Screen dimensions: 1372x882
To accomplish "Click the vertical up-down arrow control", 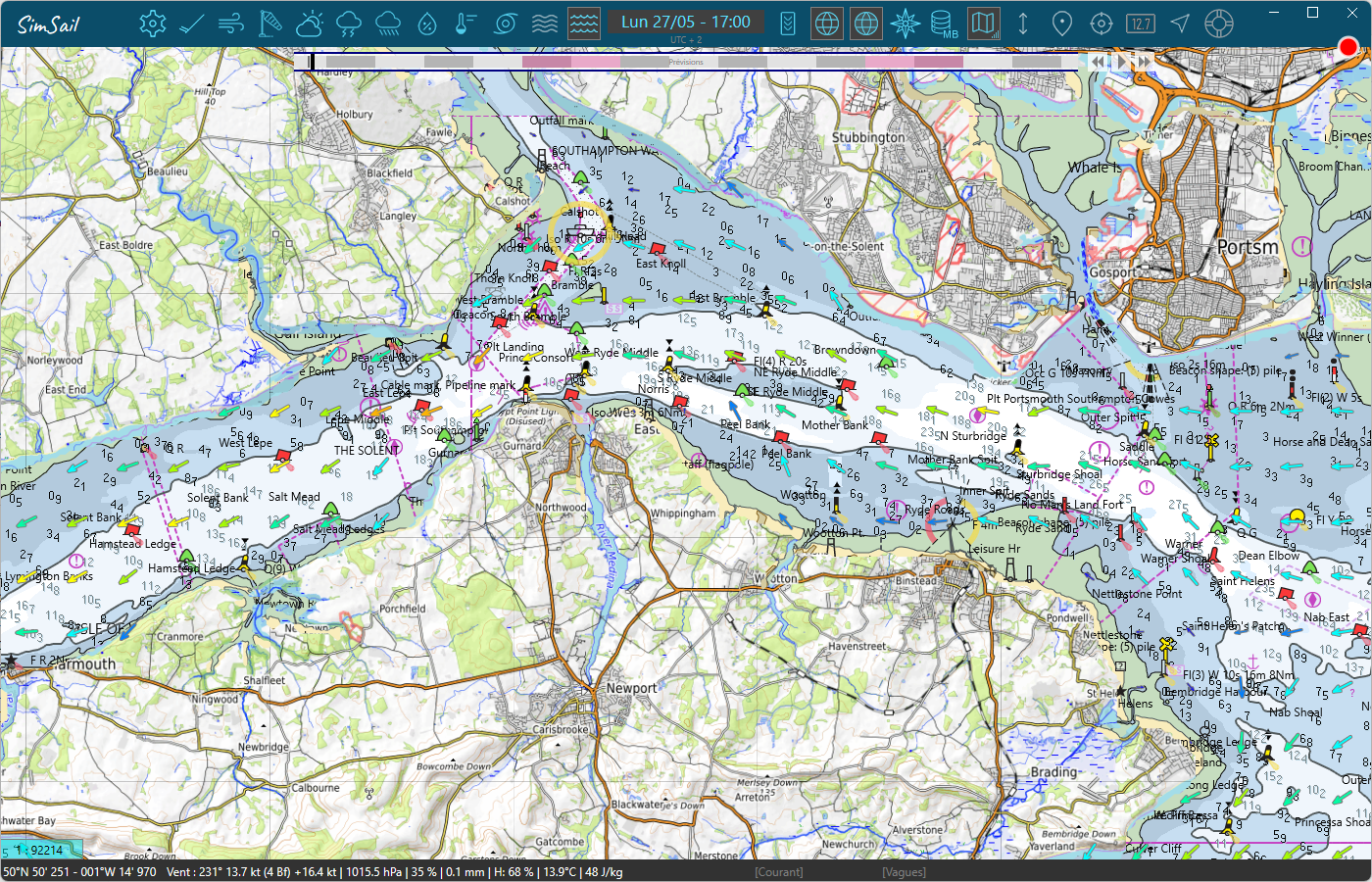I will (x=1023, y=24).
